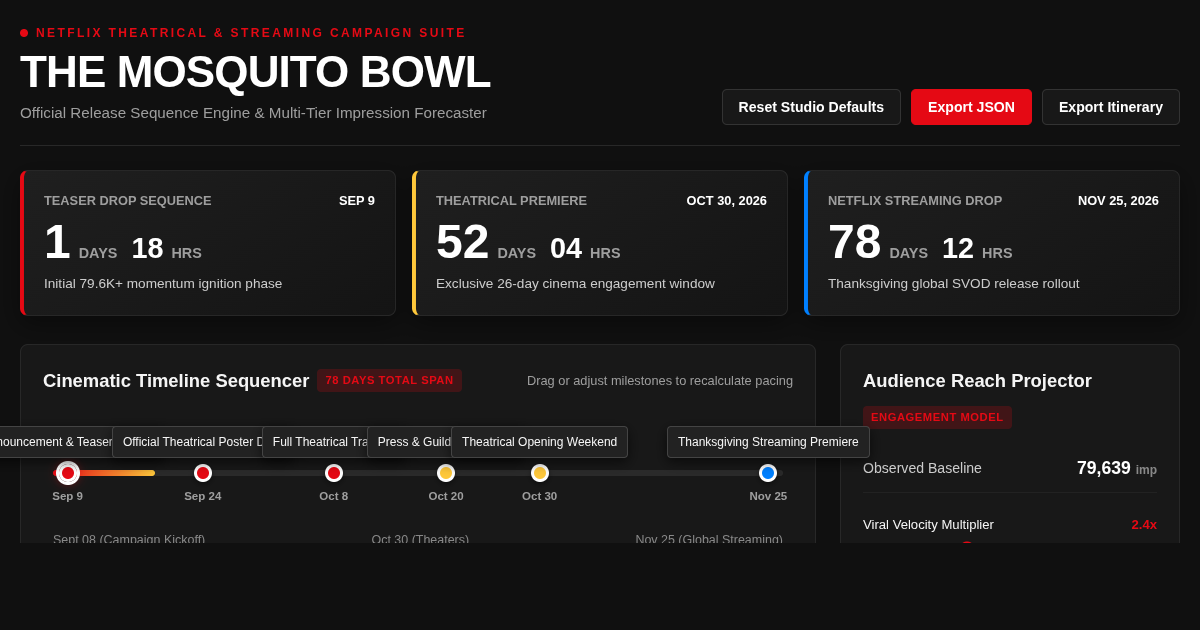Click the Viral Velocity Multiplier label
The image size is (1200, 630).
click(928, 525)
